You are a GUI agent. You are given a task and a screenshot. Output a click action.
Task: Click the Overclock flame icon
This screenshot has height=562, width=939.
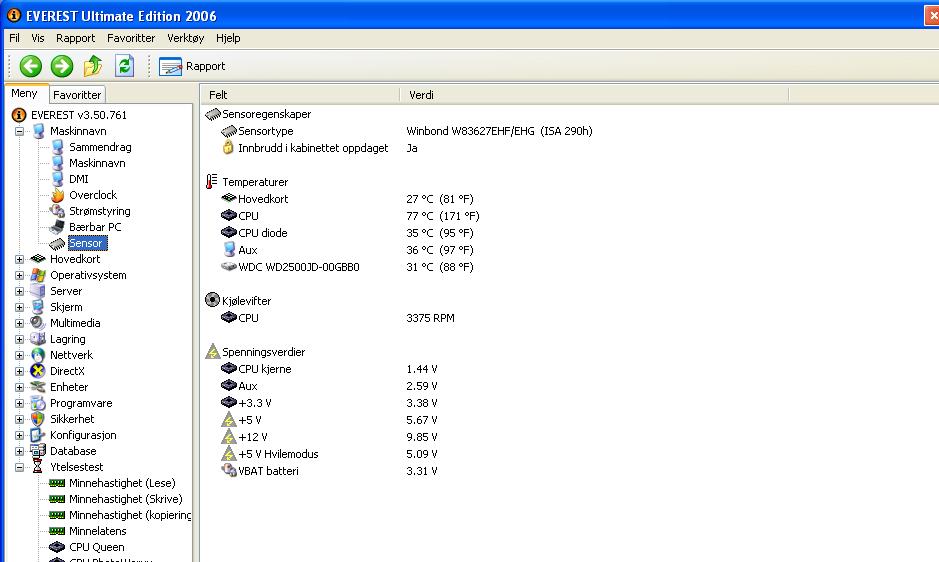[57, 195]
